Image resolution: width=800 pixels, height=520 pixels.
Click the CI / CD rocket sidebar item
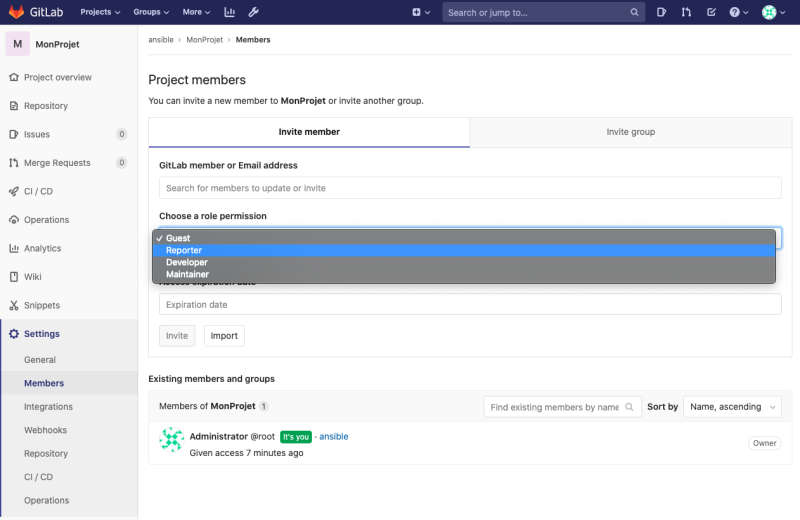pos(38,191)
